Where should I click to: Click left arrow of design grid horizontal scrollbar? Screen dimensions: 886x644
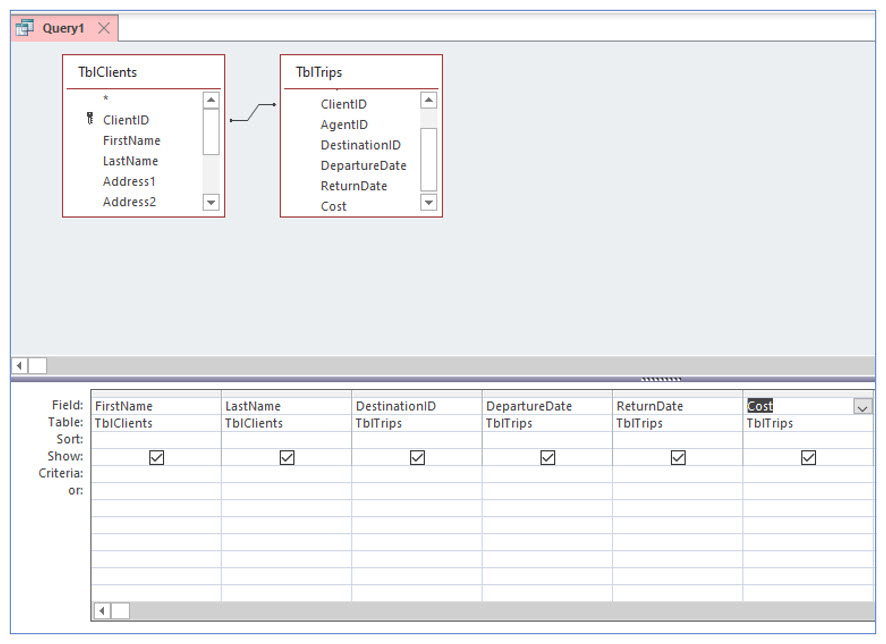pos(102,611)
